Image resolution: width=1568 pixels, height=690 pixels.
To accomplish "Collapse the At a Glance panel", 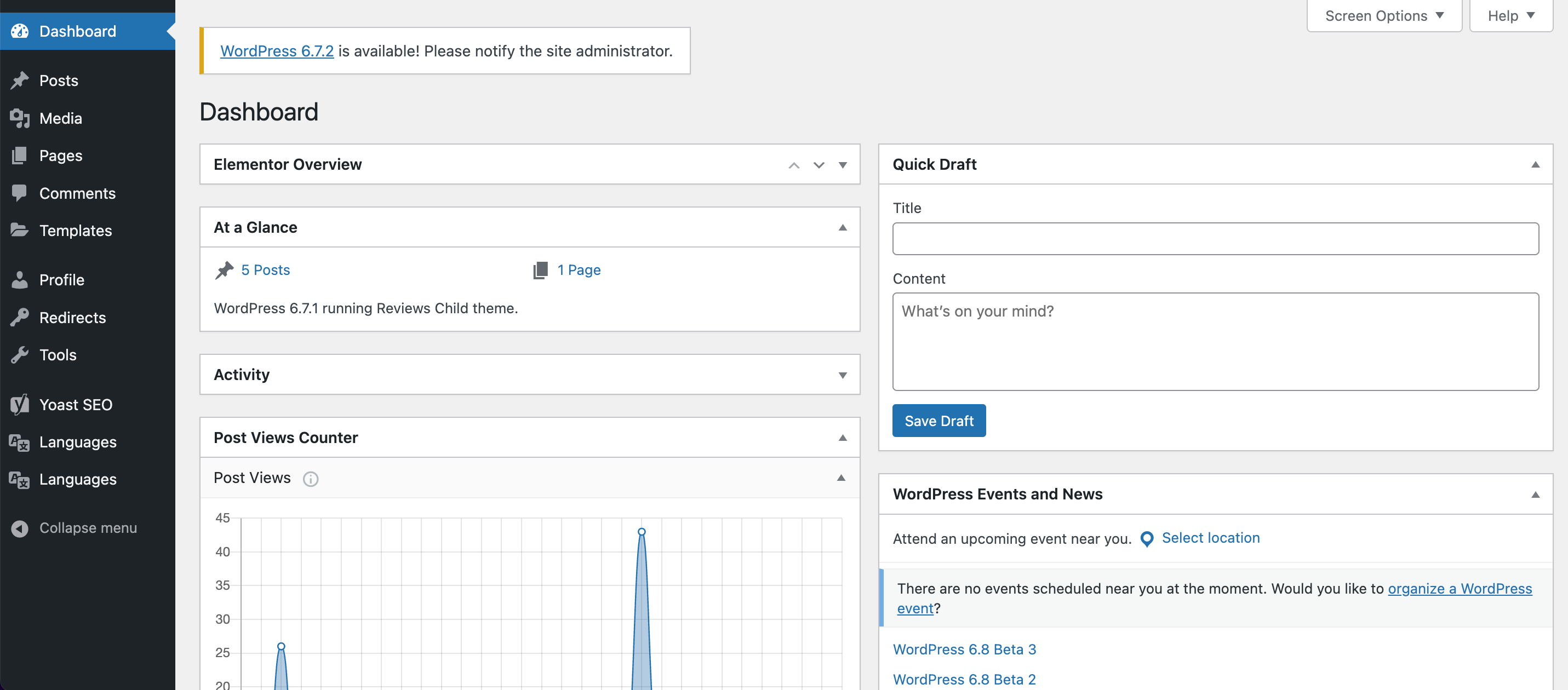I will [x=843, y=228].
